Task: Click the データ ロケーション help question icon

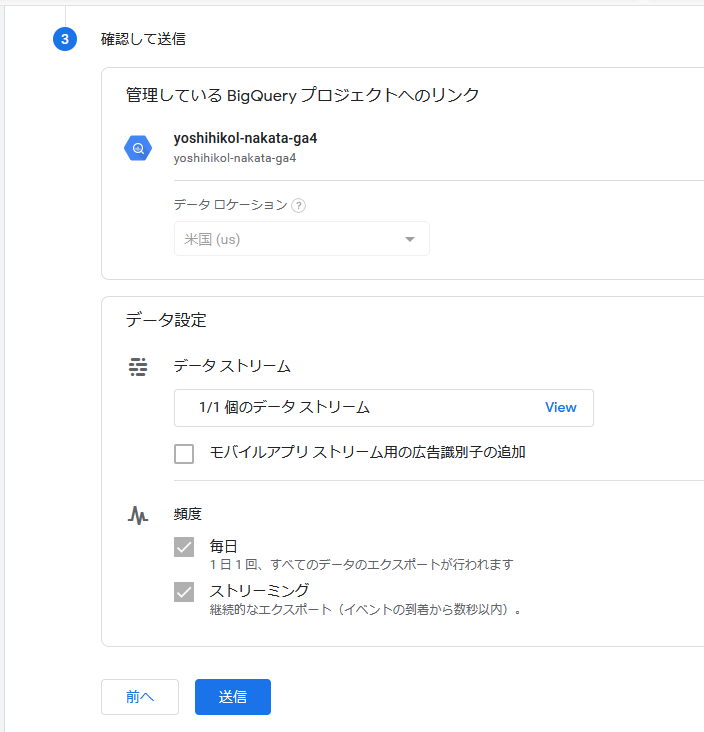Action: tap(298, 205)
